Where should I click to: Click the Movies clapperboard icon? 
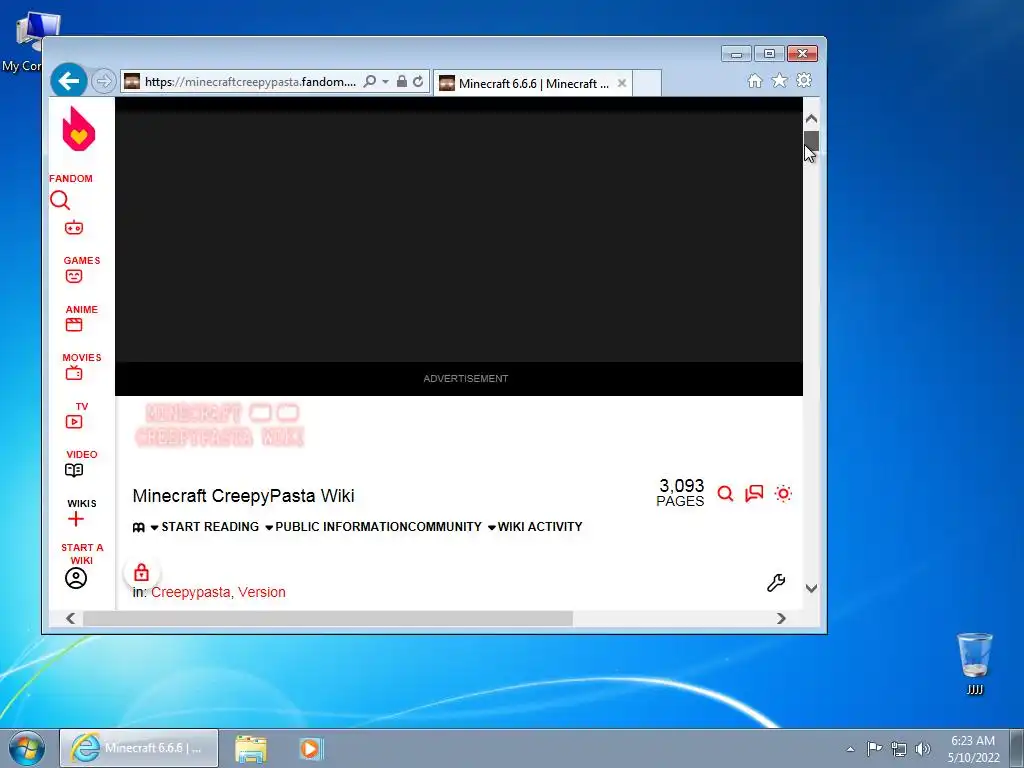point(74,325)
